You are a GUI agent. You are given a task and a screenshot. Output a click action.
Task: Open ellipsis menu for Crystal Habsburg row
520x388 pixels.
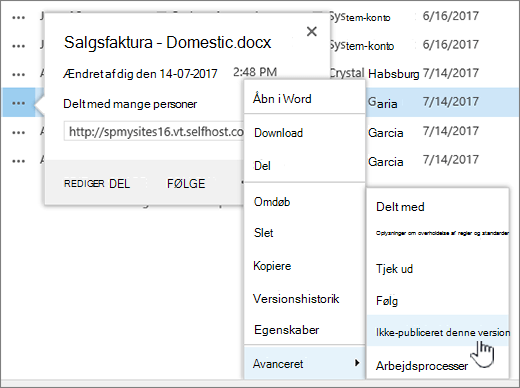(x=18, y=75)
